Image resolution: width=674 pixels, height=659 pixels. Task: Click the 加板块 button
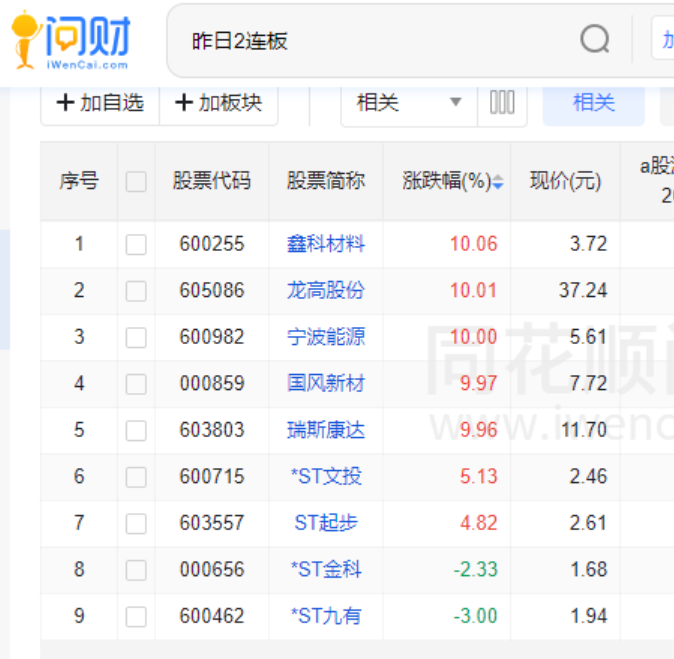pos(218,103)
